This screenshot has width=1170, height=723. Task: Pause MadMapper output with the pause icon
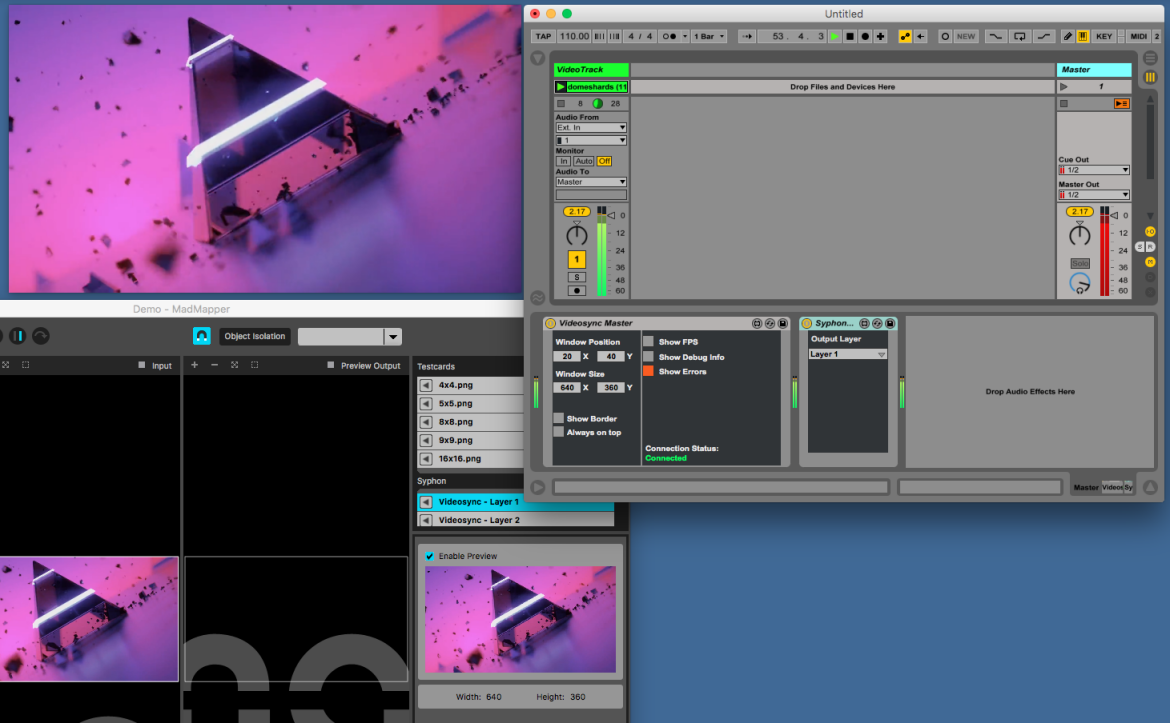(x=18, y=336)
